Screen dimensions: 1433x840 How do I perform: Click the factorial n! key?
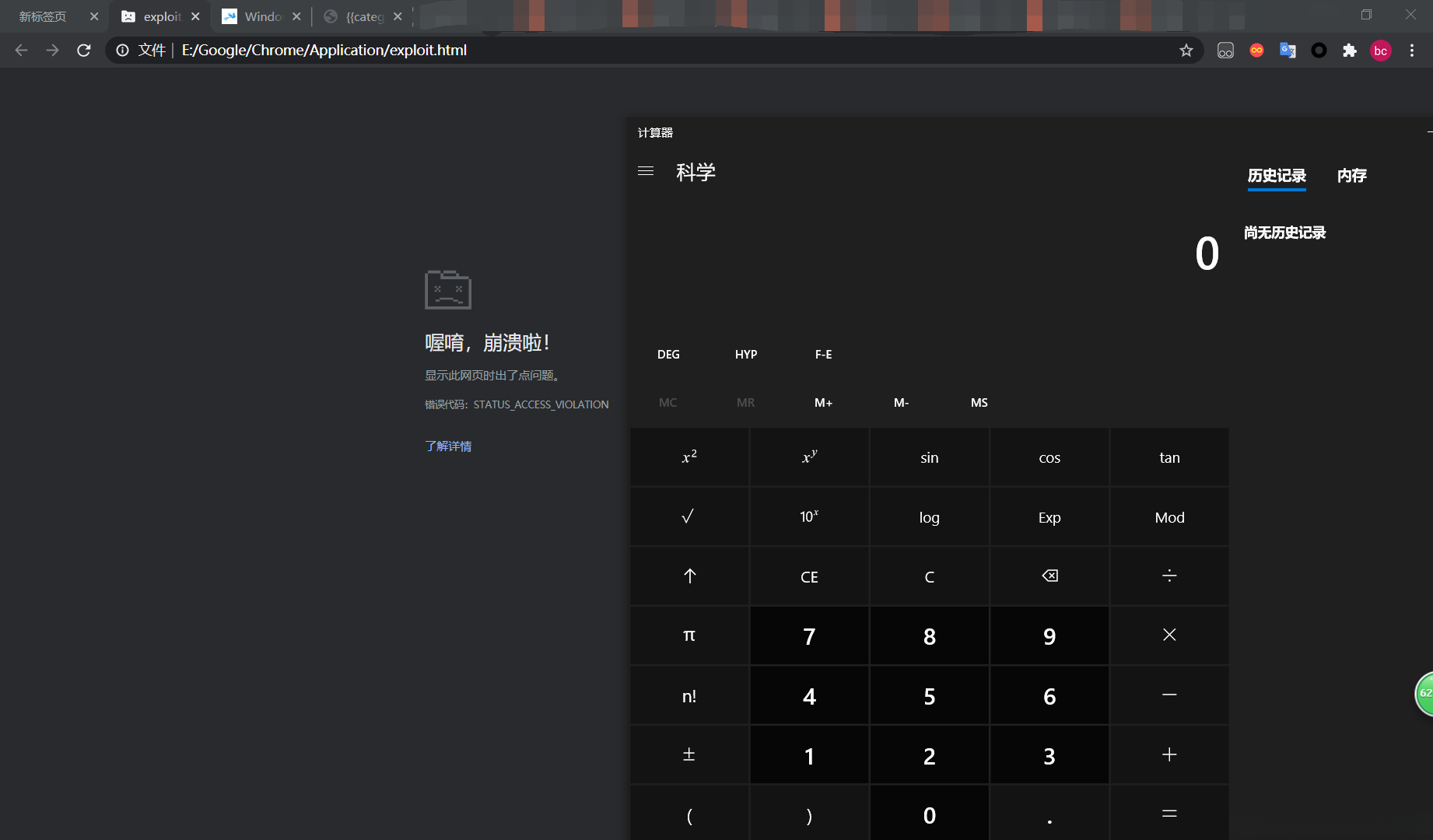point(689,695)
